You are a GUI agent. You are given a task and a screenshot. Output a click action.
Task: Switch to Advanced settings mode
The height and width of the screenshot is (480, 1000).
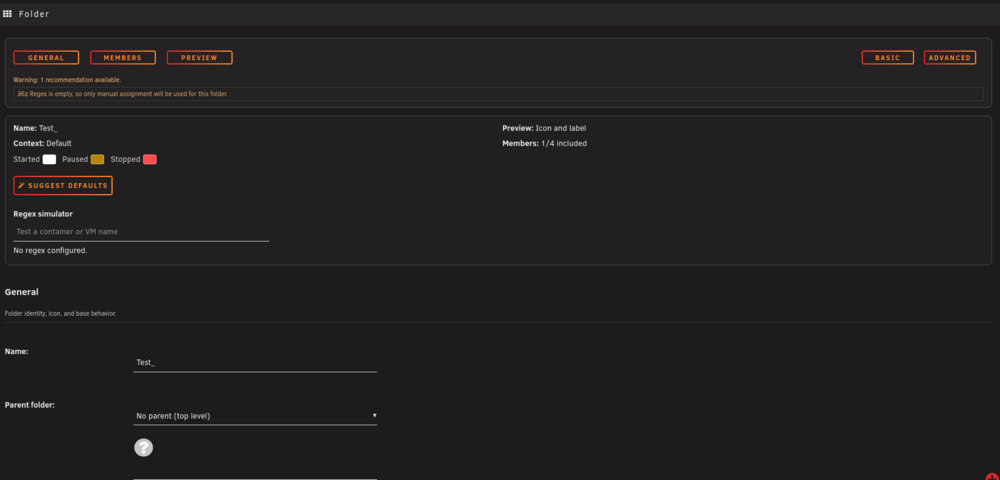(950, 57)
